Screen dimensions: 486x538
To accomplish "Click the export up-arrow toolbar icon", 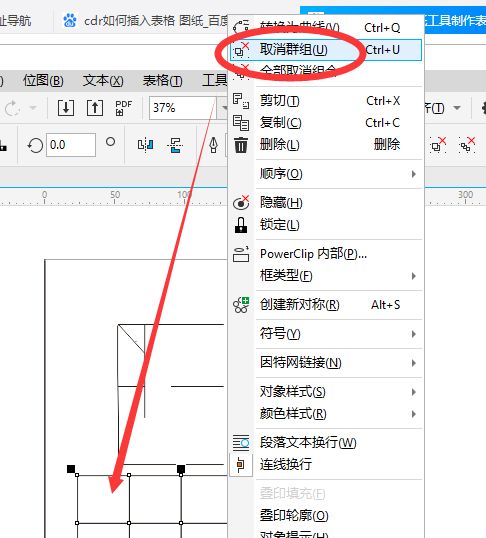I will click(x=94, y=108).
